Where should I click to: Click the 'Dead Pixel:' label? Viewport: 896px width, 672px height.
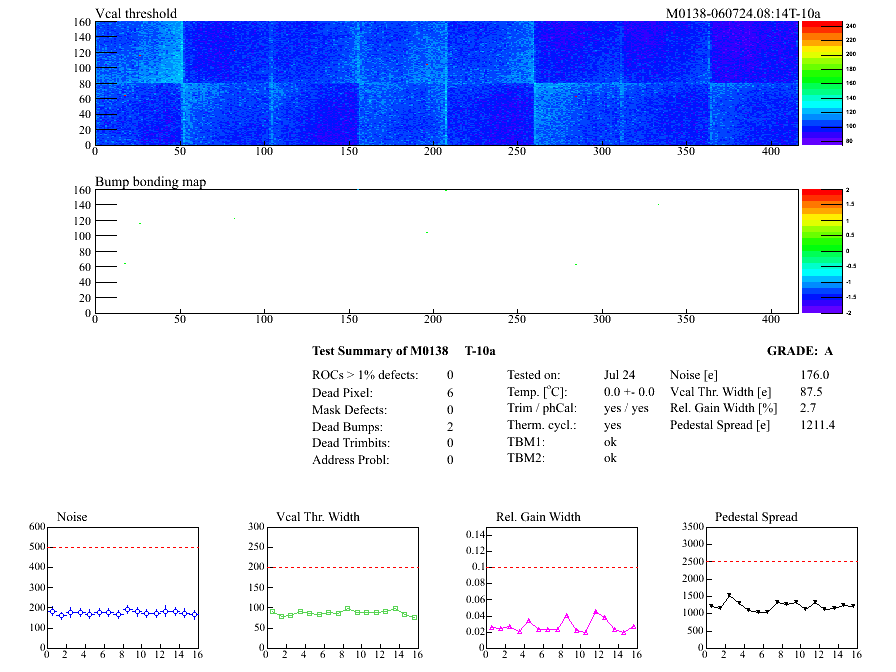342,393
